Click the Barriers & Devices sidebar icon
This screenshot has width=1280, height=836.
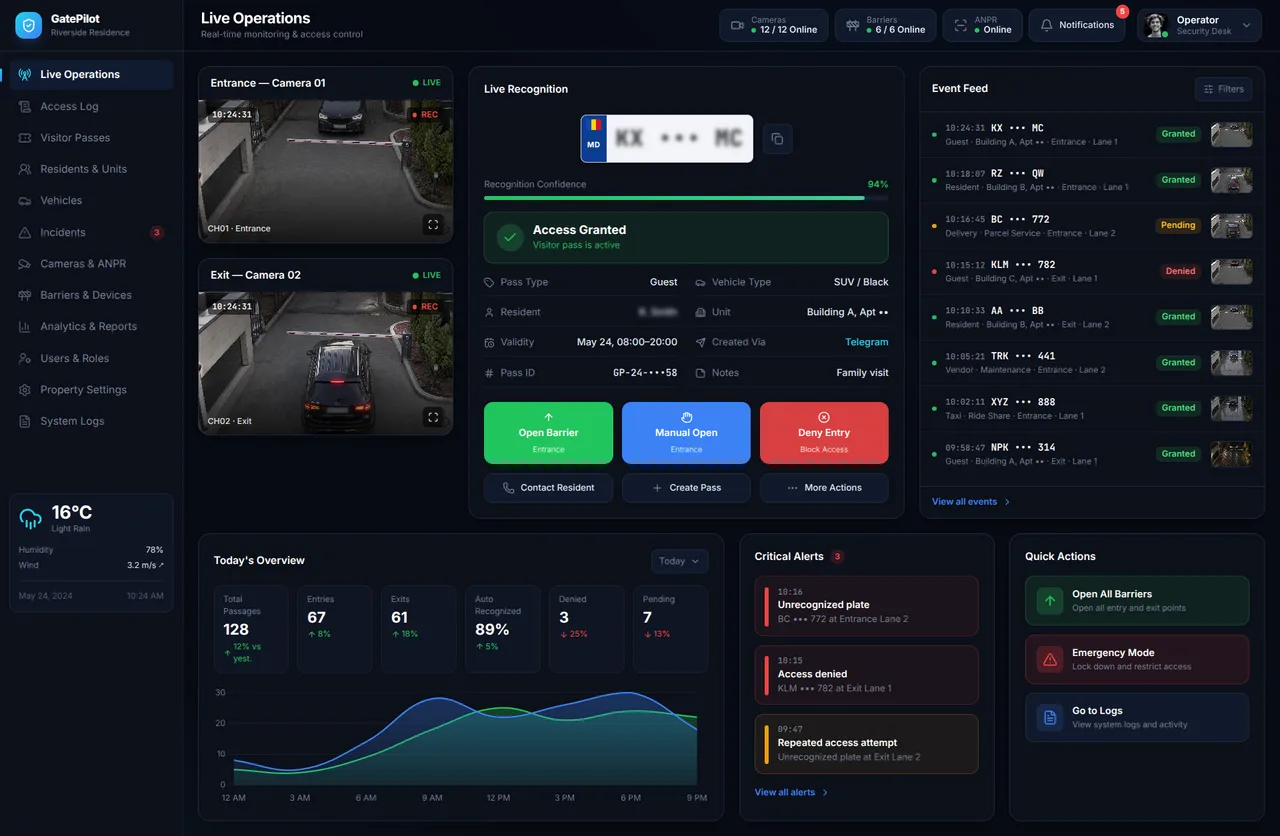[x=25, y=295]
